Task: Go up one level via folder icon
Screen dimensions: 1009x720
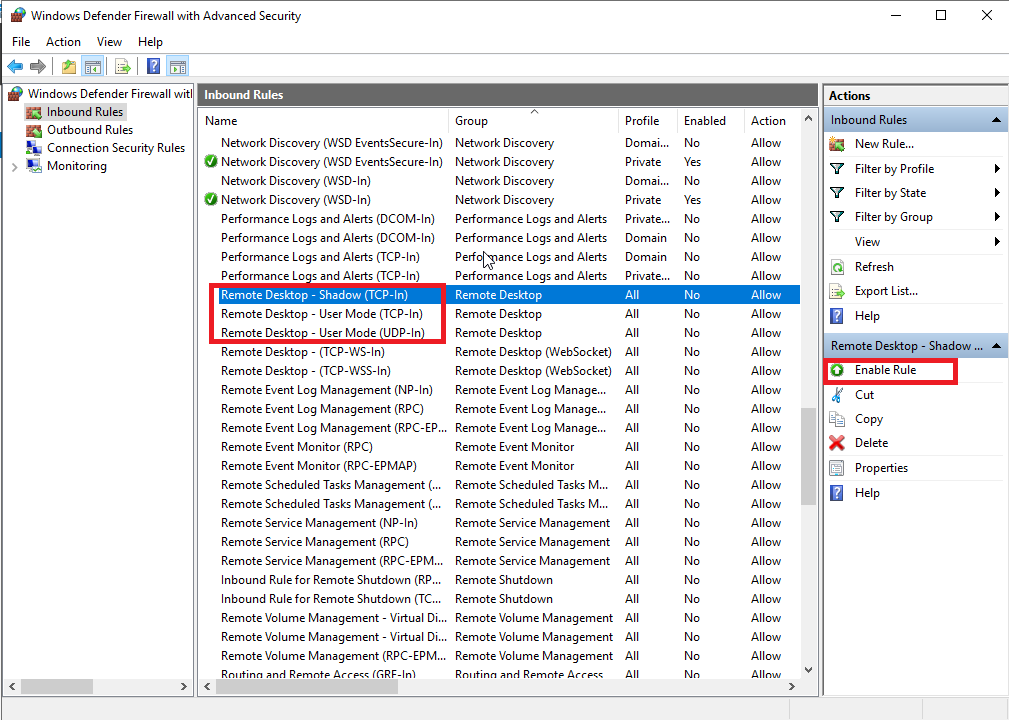Action: (69, 66)
